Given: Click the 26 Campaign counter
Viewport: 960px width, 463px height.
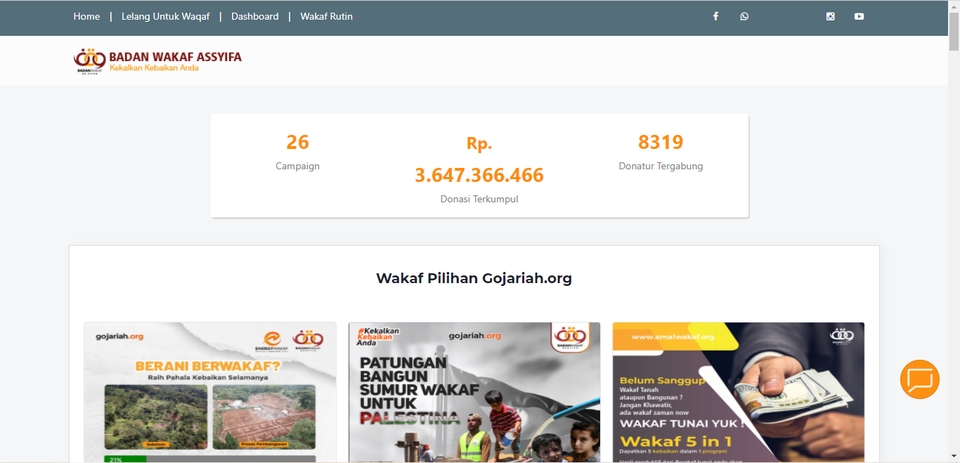Looking at the screenshot, I should pos(298,152).
